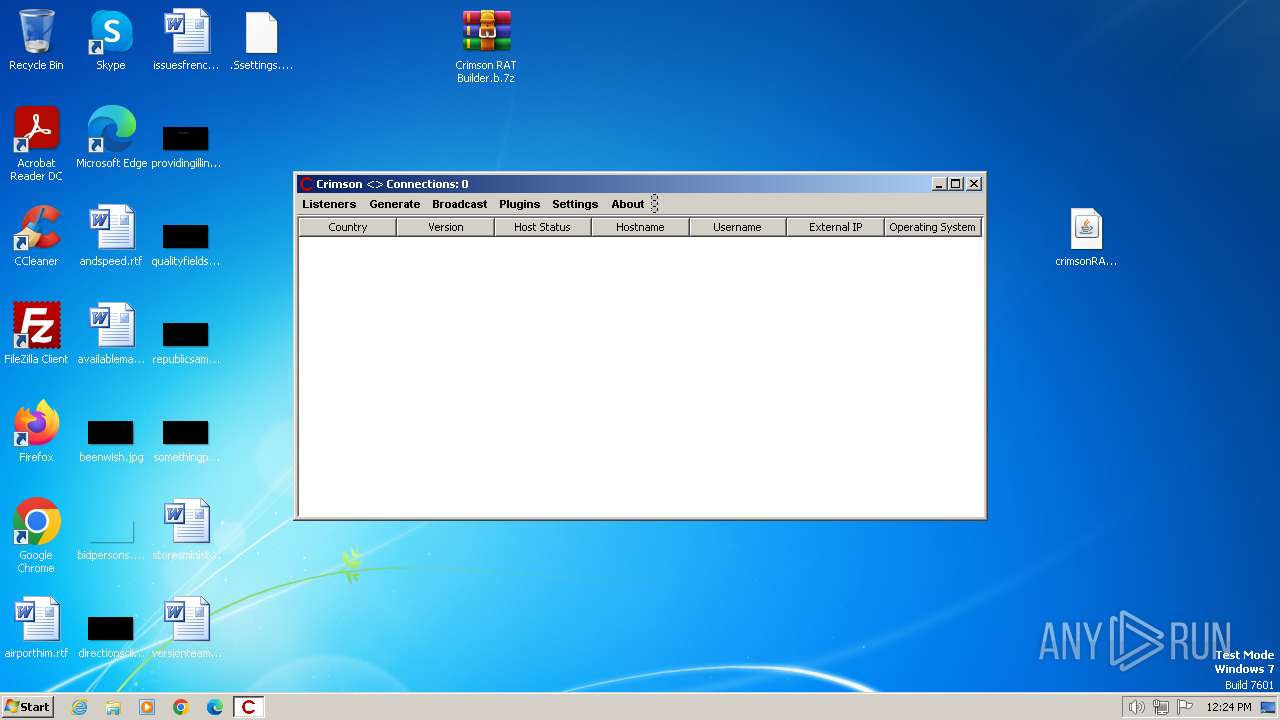Screen dimensions: 1280x720
Task: Select the FileZilla Client shortcut
Action: 36,334
